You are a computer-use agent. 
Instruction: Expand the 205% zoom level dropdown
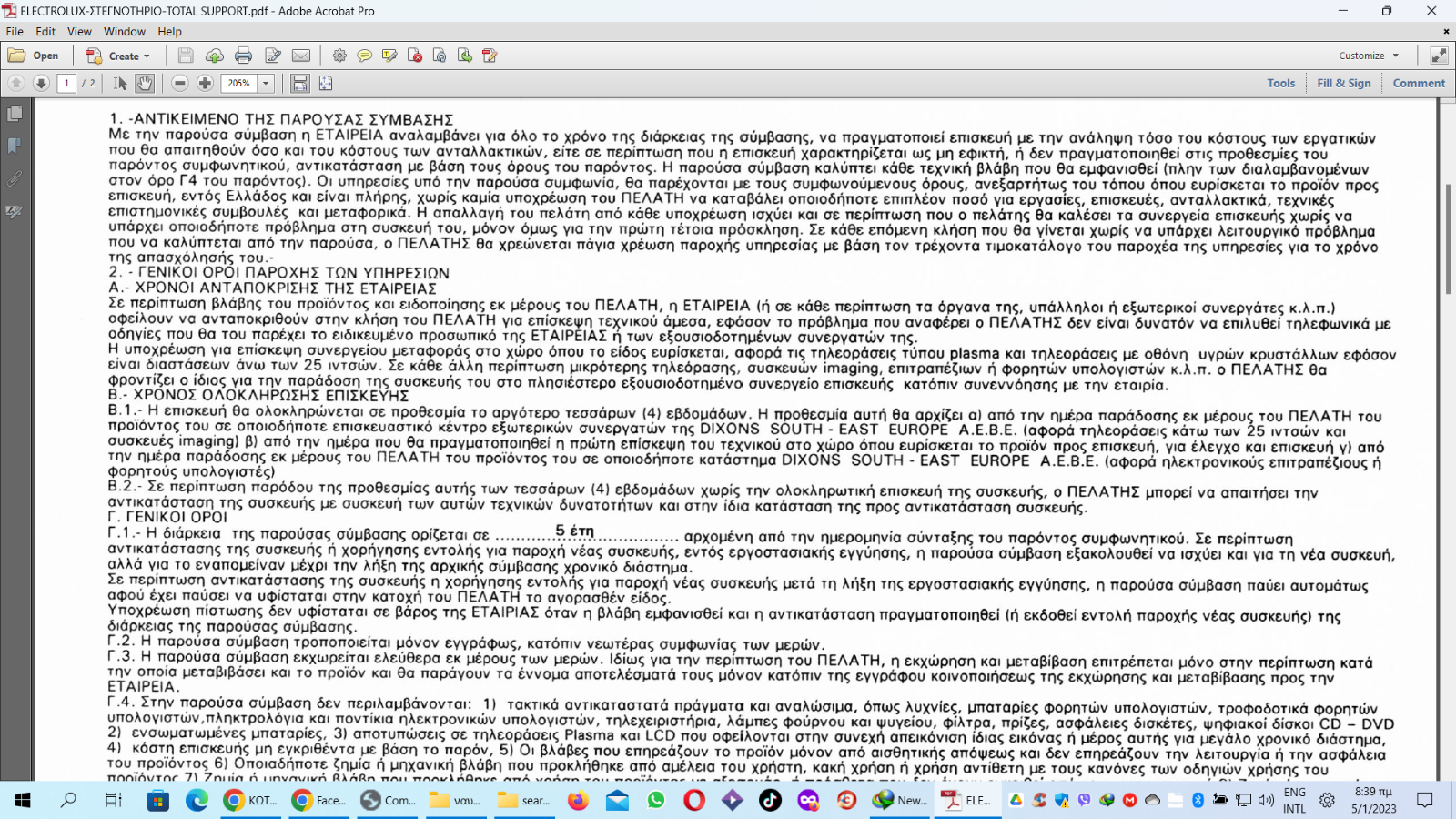[266, 84]
